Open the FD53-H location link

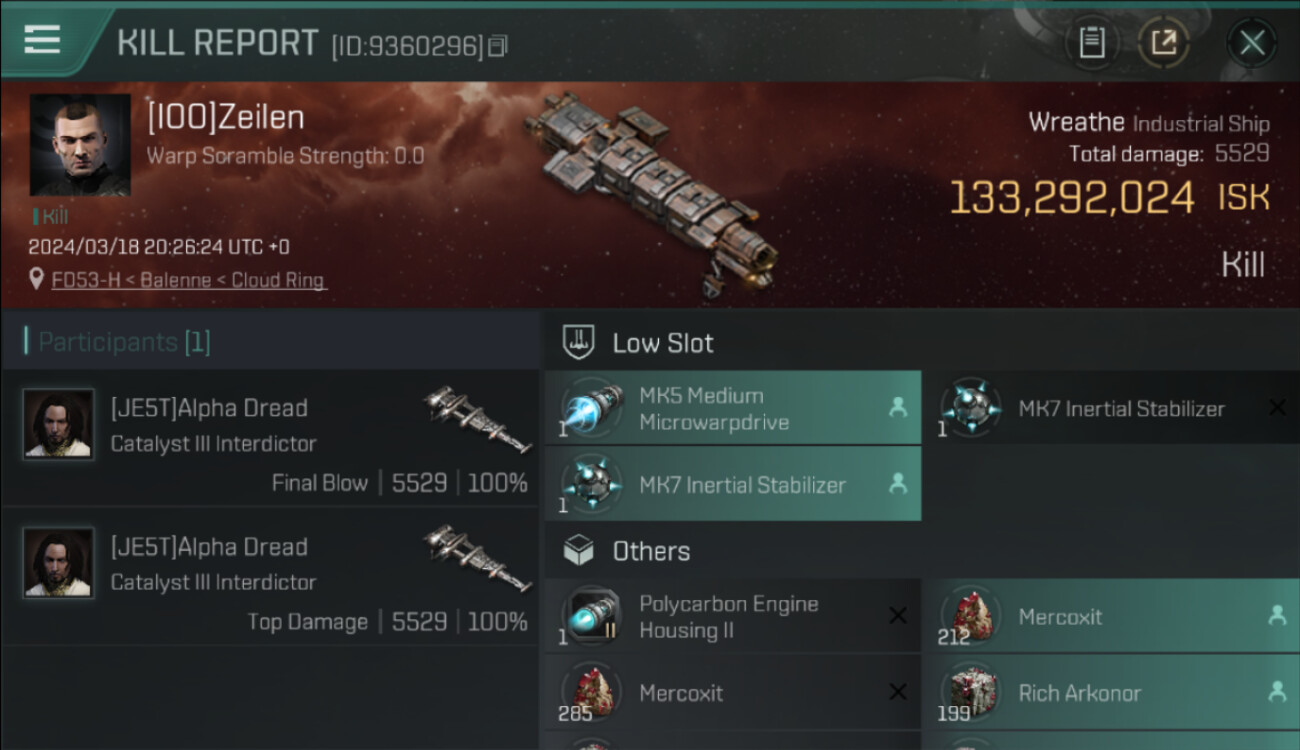pyautogui.click(x=189, y=280)
